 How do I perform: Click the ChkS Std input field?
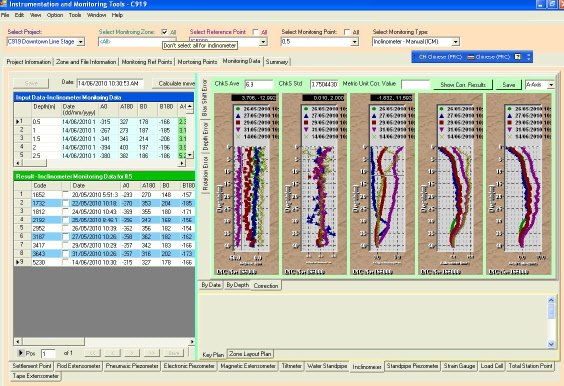click(324, 85)
